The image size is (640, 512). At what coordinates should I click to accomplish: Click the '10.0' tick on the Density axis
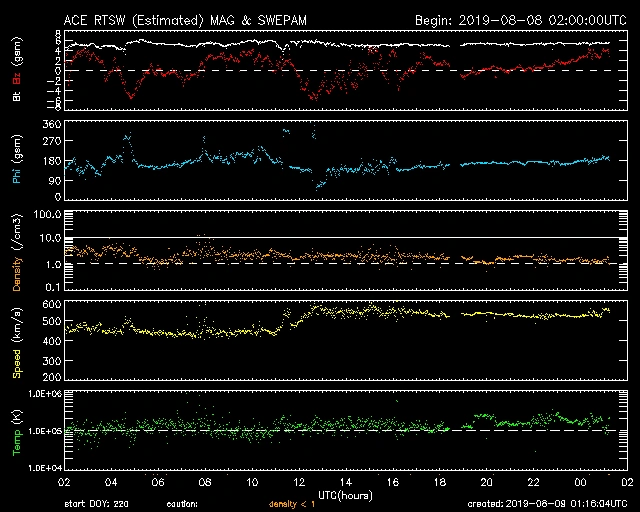tap(50, 238)
